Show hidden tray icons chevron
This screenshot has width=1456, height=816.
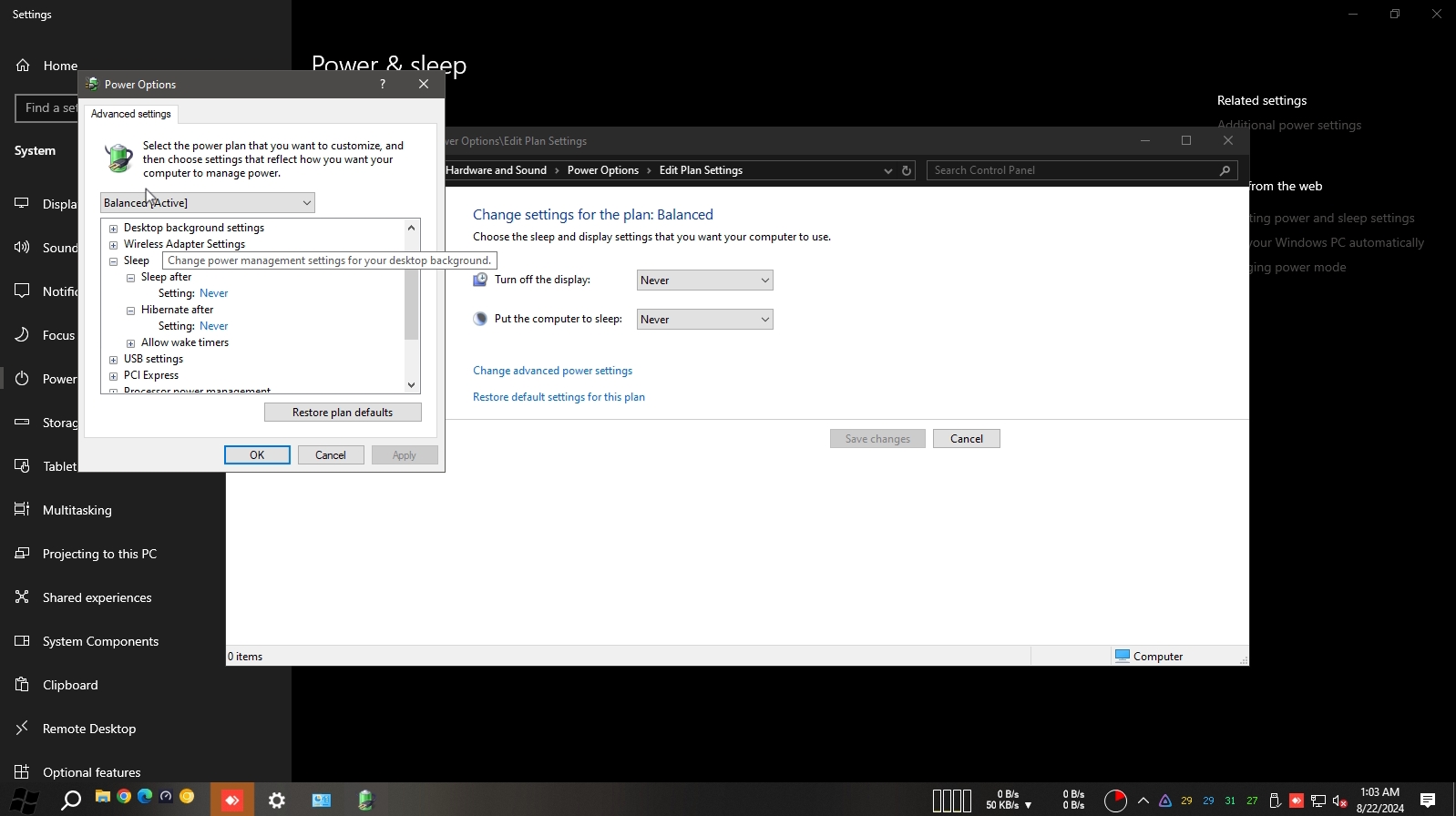coord(1143,801)
